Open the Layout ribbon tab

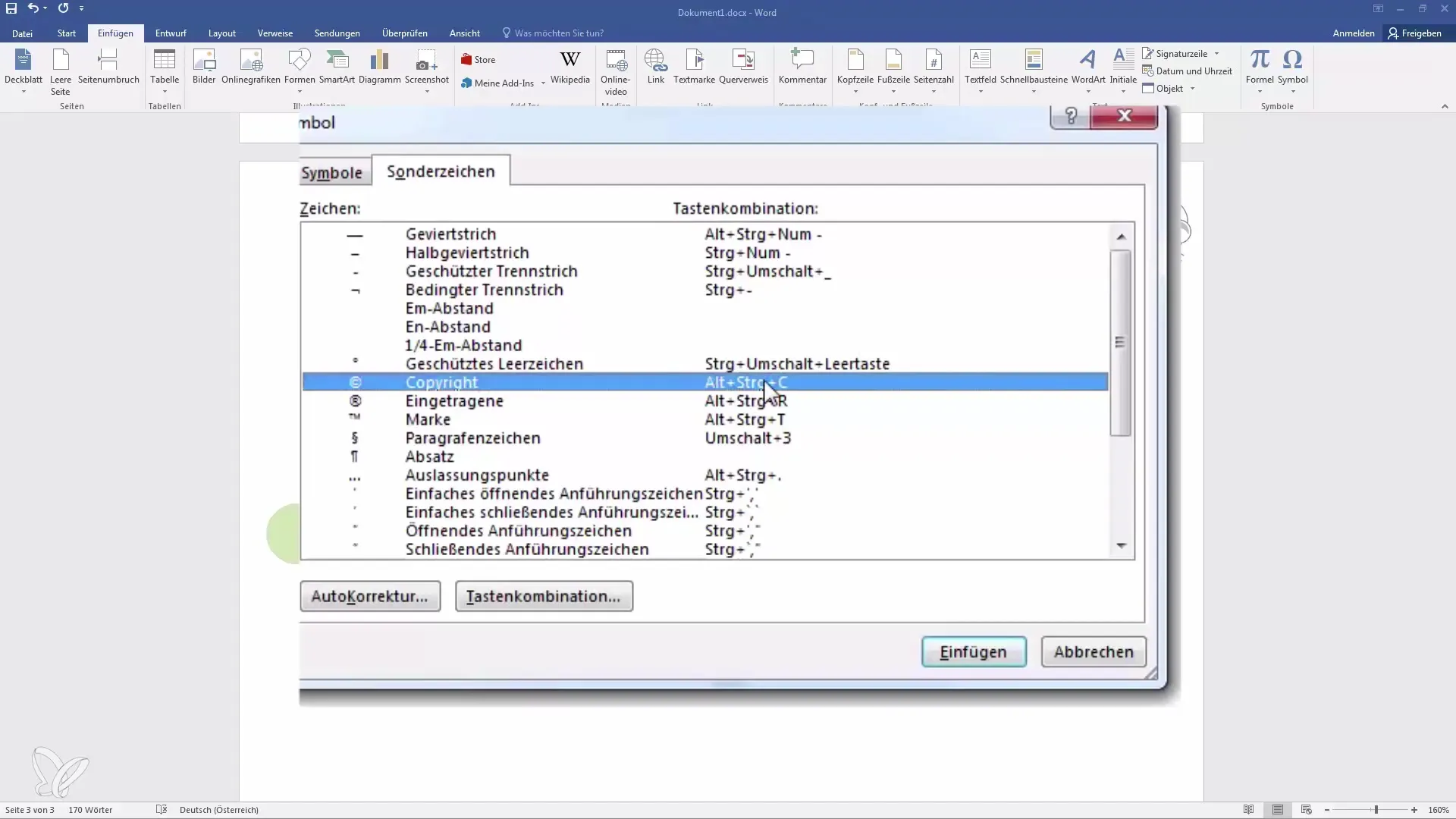222,33
